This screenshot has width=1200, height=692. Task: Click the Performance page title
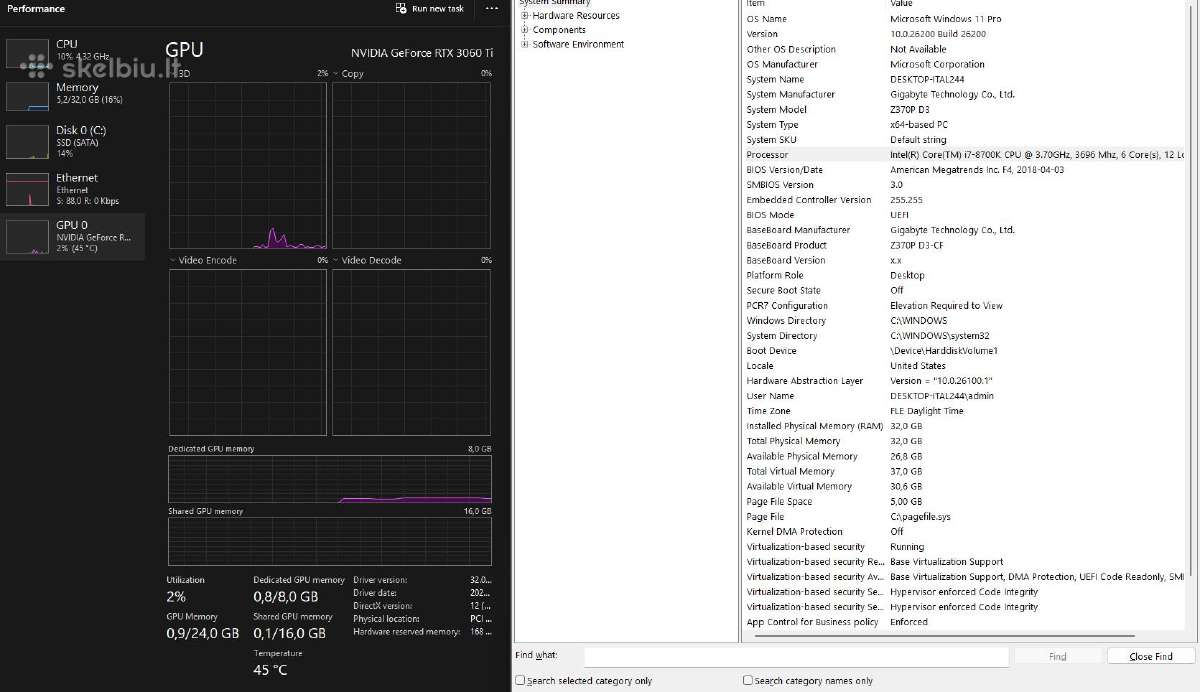pyautogui.click(x=36, y=9)
